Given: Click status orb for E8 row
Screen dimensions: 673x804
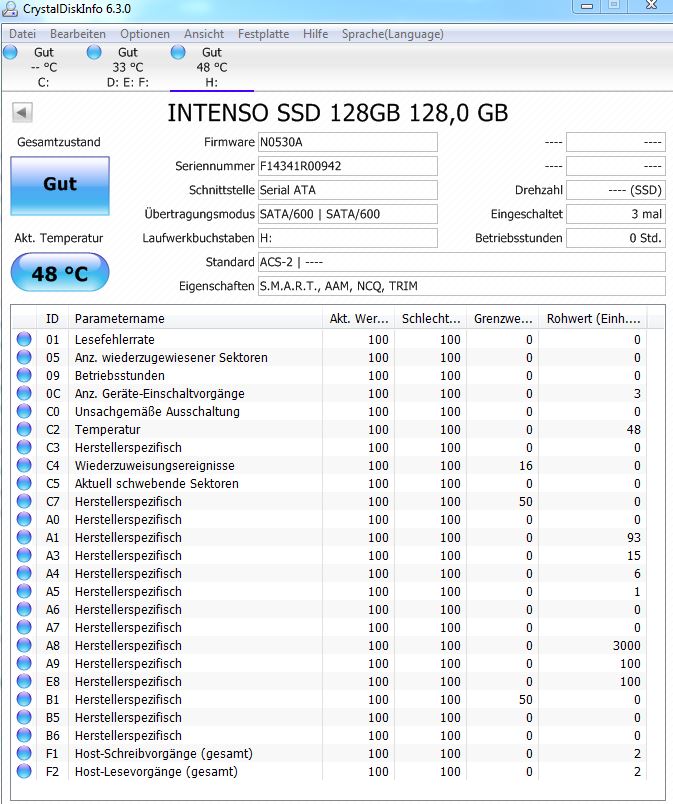Looking at the screenshot, I should [x=24, y=681].
